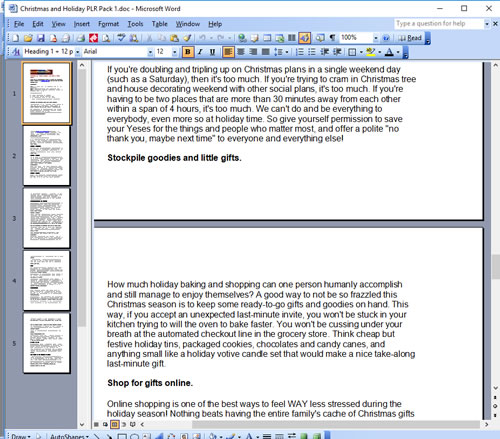Insert a table from the Standard toolbar
This screenshot has width=500, height=439.
tap(267, 38)
